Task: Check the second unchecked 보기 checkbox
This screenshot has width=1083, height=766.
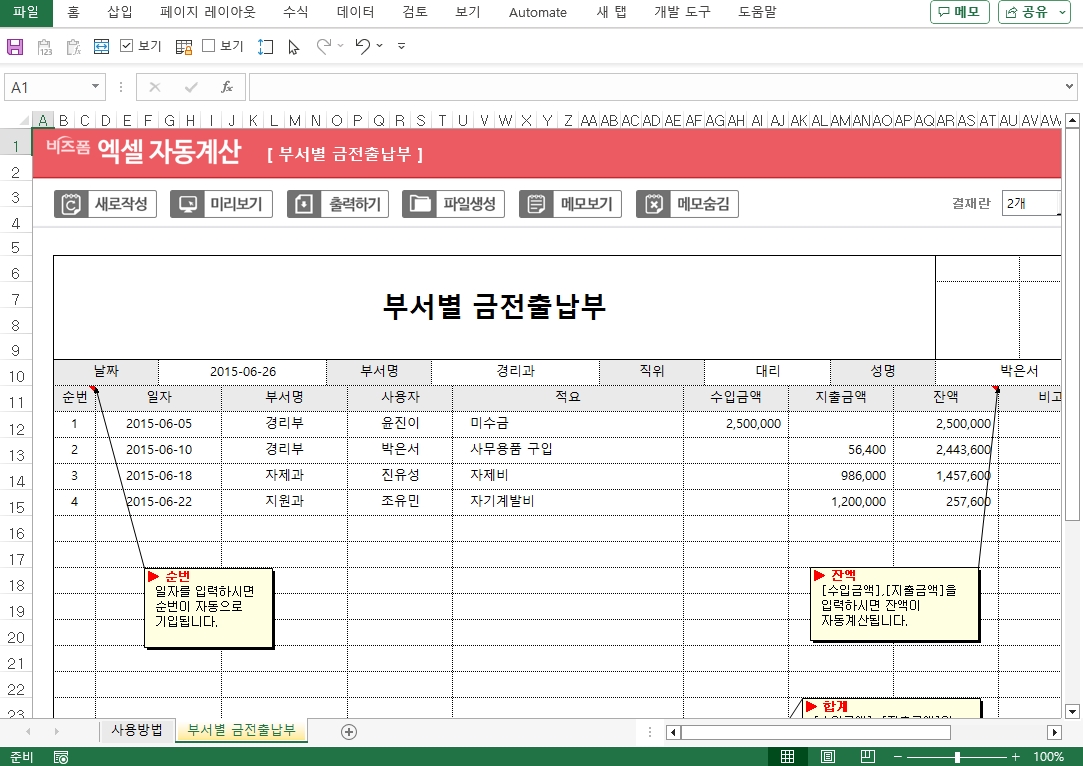Action: (209, 46)
